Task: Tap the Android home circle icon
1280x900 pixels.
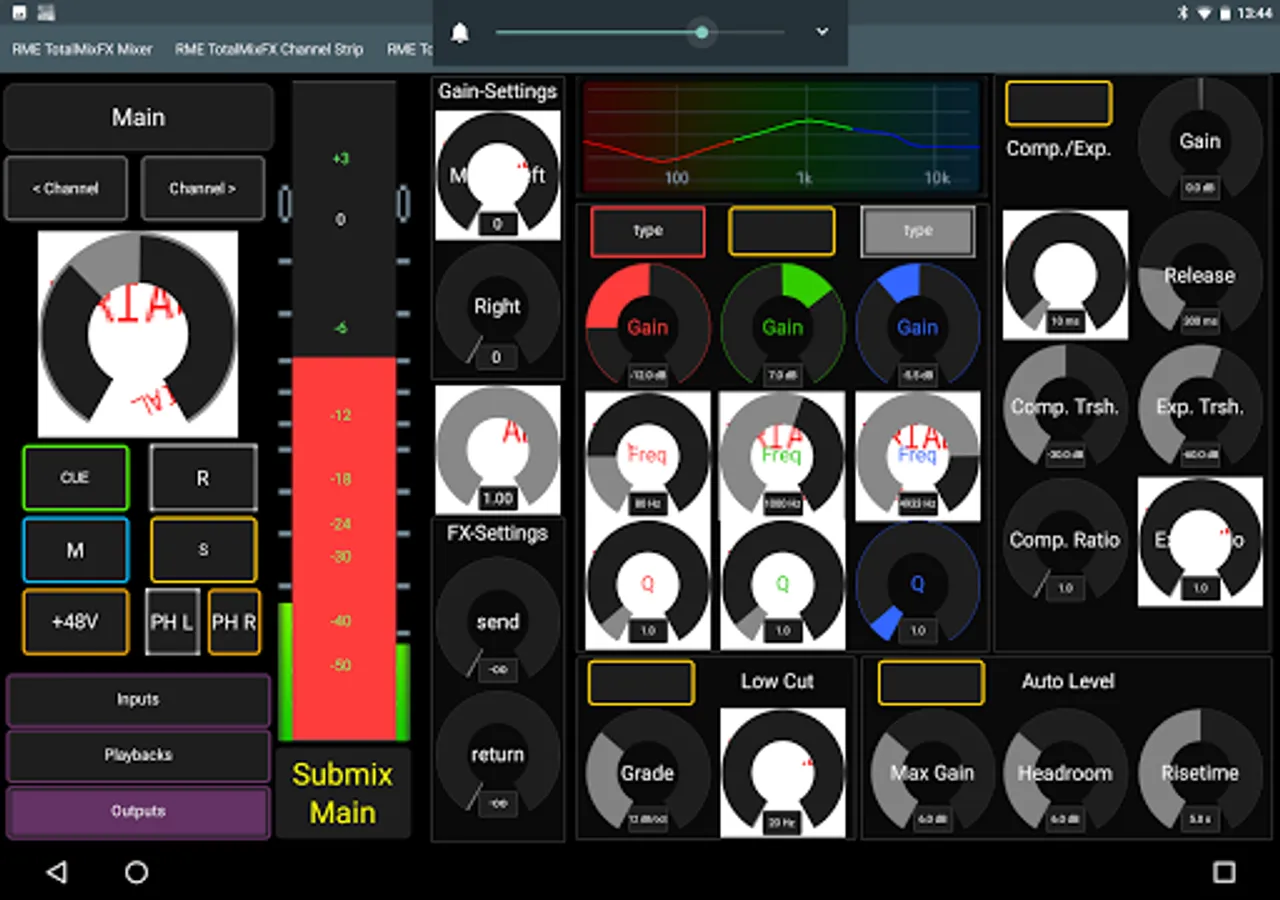Action: click(137, 872)
